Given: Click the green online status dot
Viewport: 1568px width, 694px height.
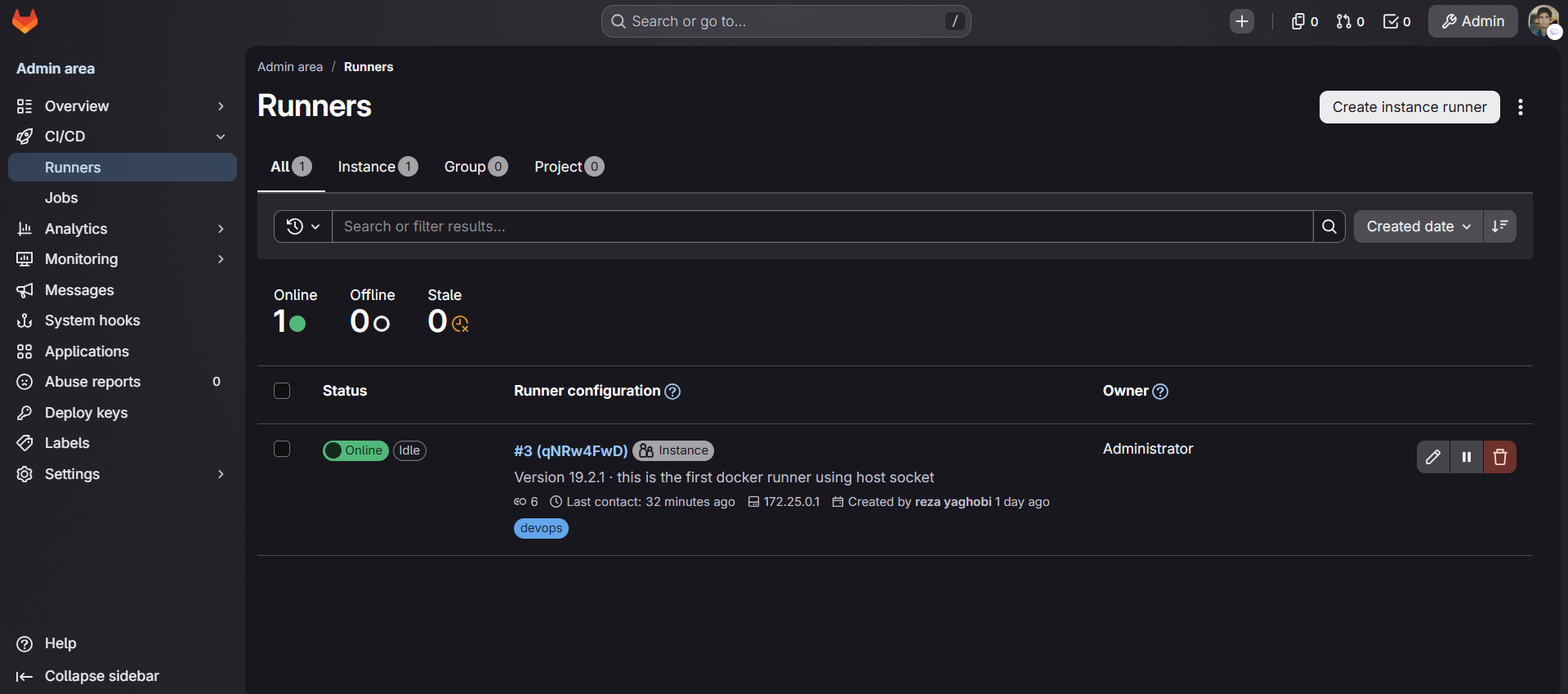Looking at the screenshot, I should 297,324.
